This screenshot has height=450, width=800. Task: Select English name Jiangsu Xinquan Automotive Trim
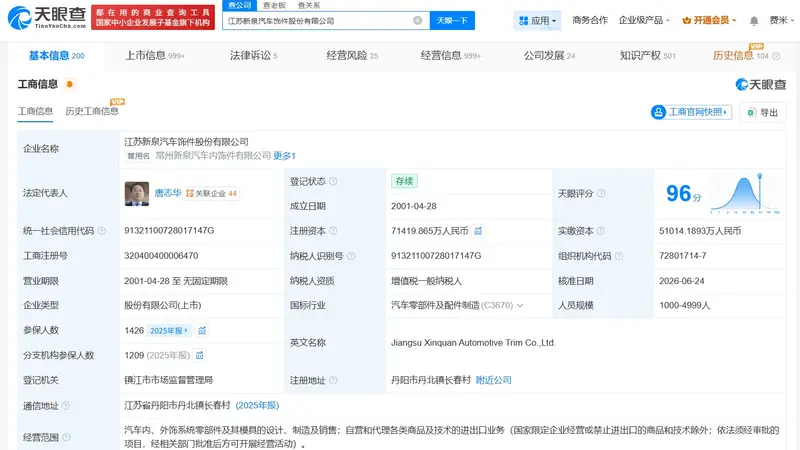pos(473,343)
